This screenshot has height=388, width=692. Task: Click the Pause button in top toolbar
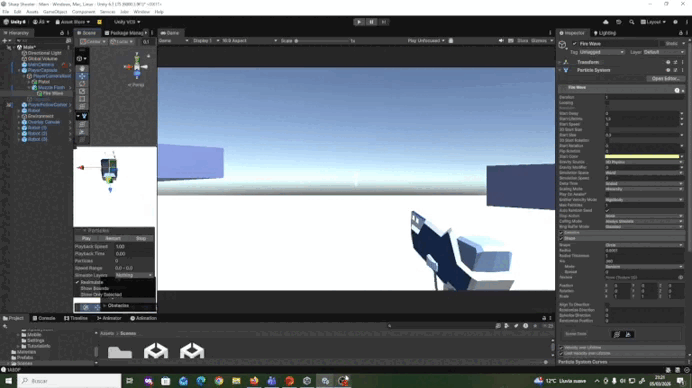(371, 22)
